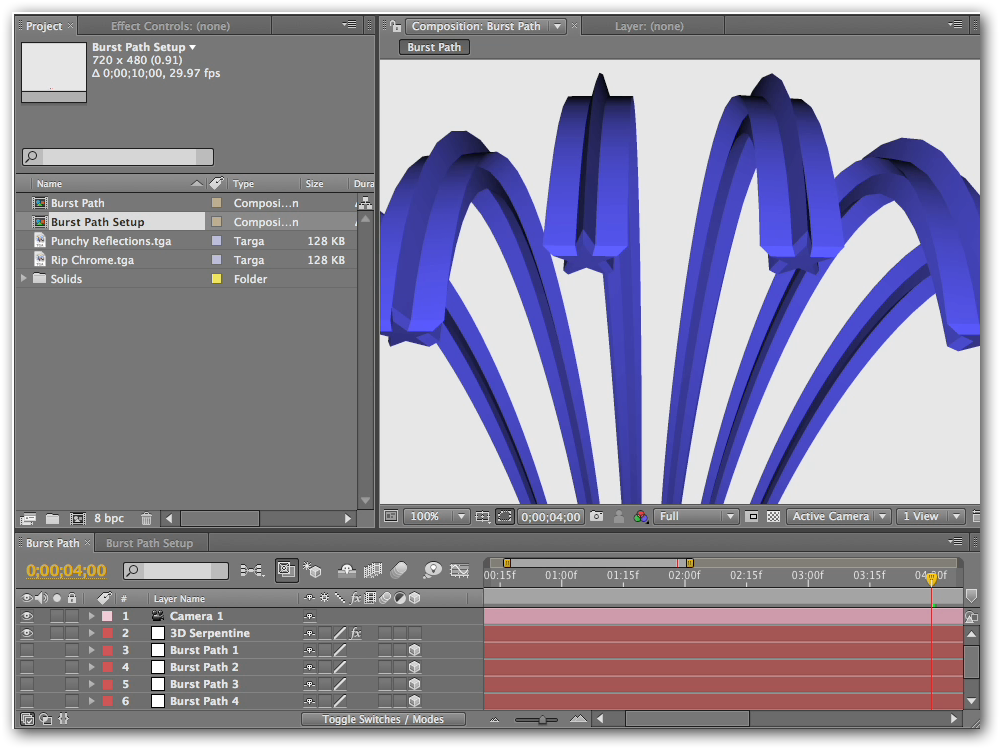Create a new folder in Project panel
Screen dimensions: 1000x749
tap(52, 519)
